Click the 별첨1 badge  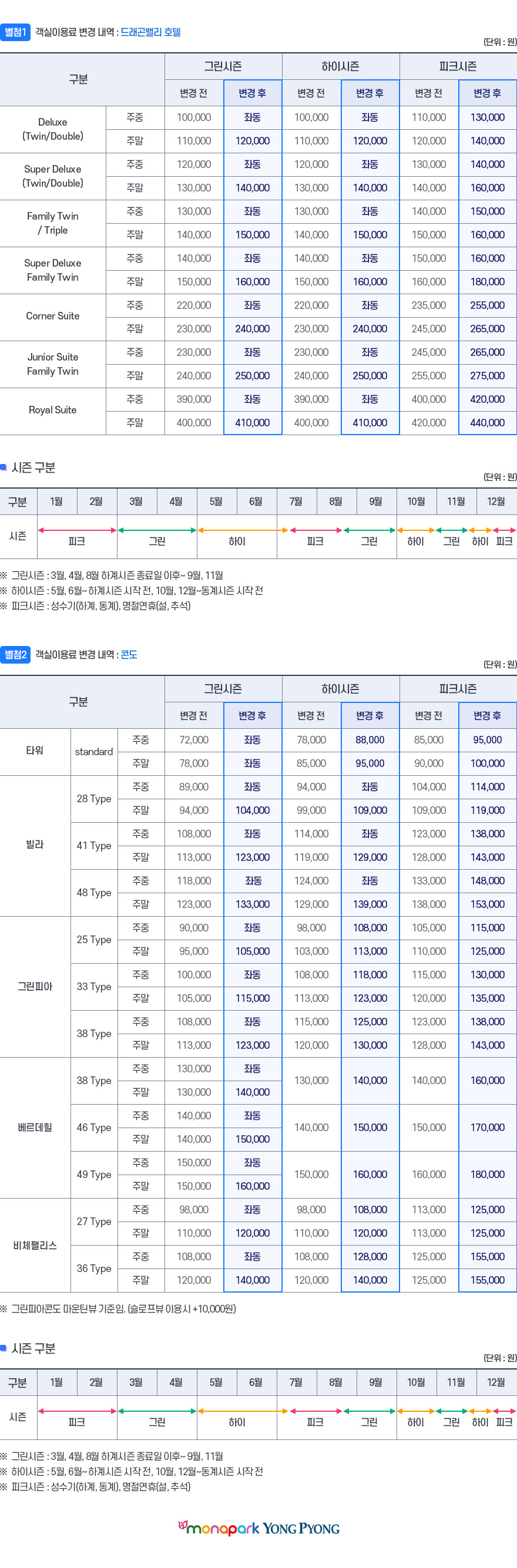[15, 32]
